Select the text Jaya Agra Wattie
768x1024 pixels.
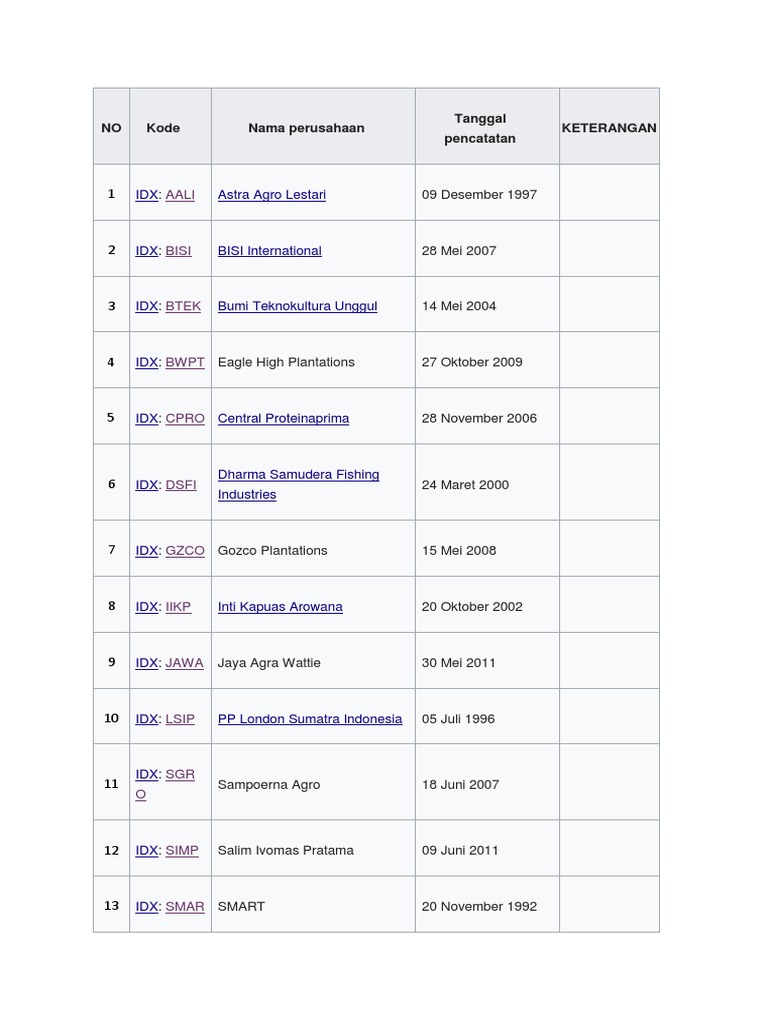pos(269,663)
